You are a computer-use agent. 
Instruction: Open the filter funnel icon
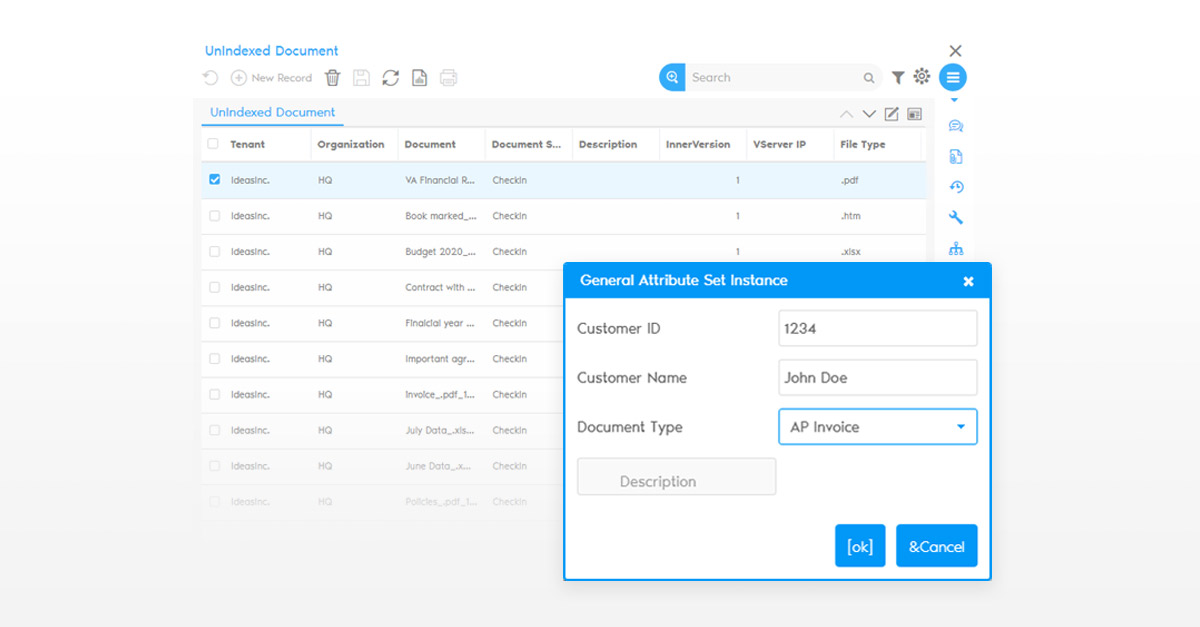(x=898, y=78)
